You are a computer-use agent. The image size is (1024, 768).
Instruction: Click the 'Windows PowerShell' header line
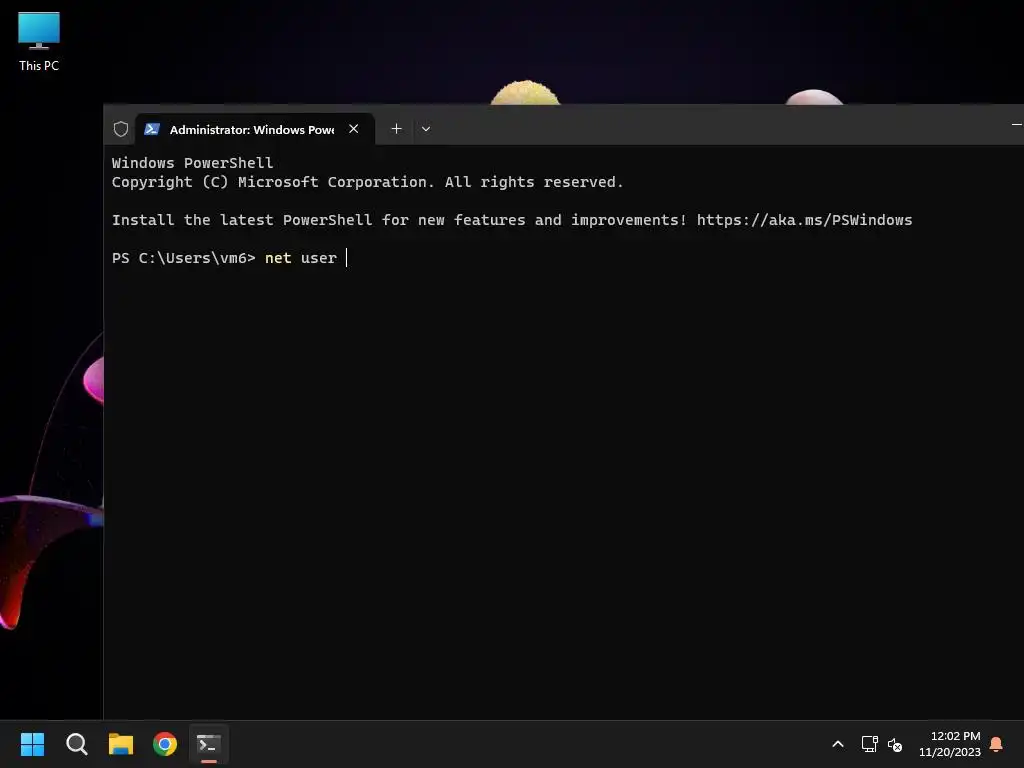coord(192,163)
